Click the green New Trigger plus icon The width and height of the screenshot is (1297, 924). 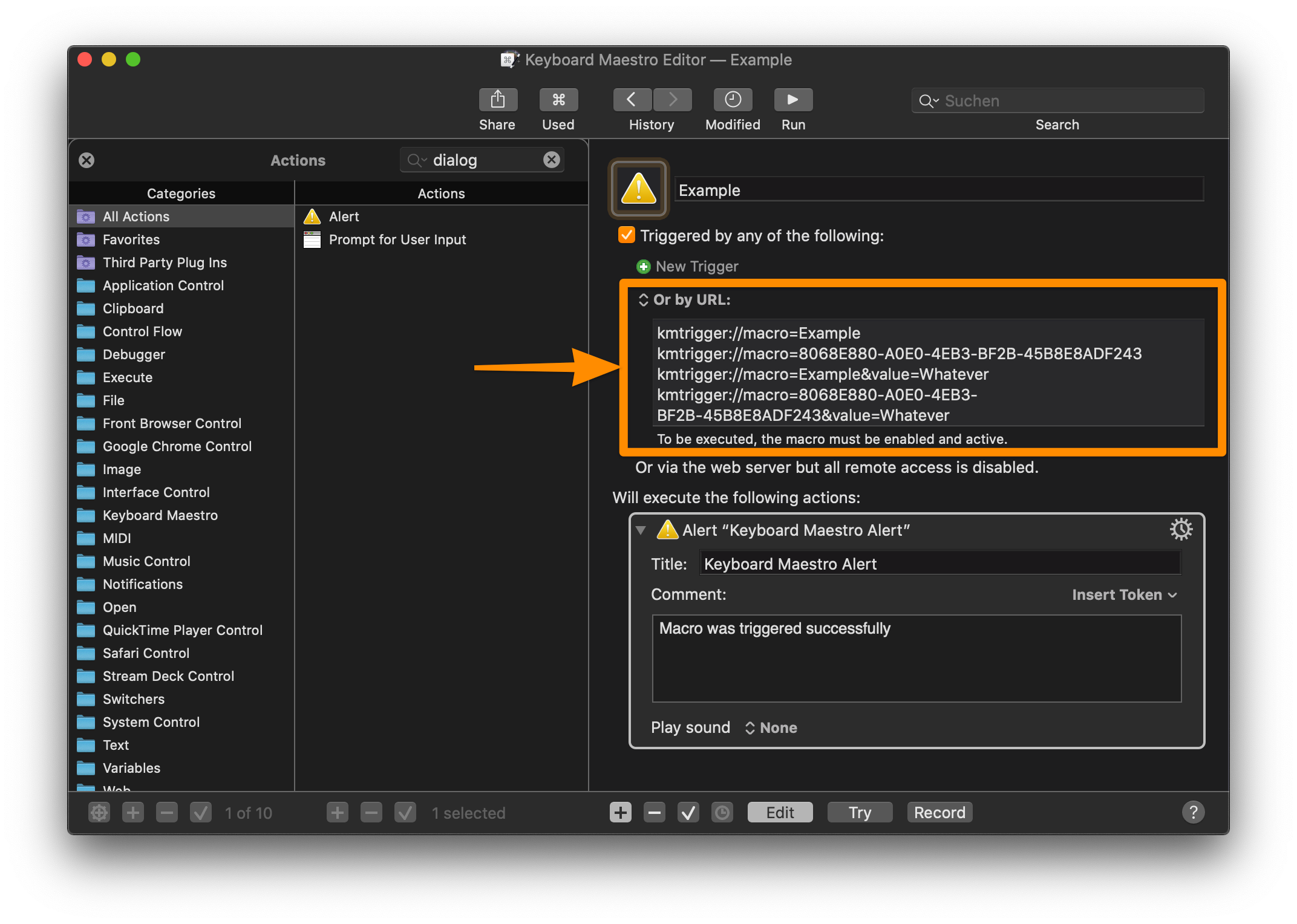[x=644, y=267]
